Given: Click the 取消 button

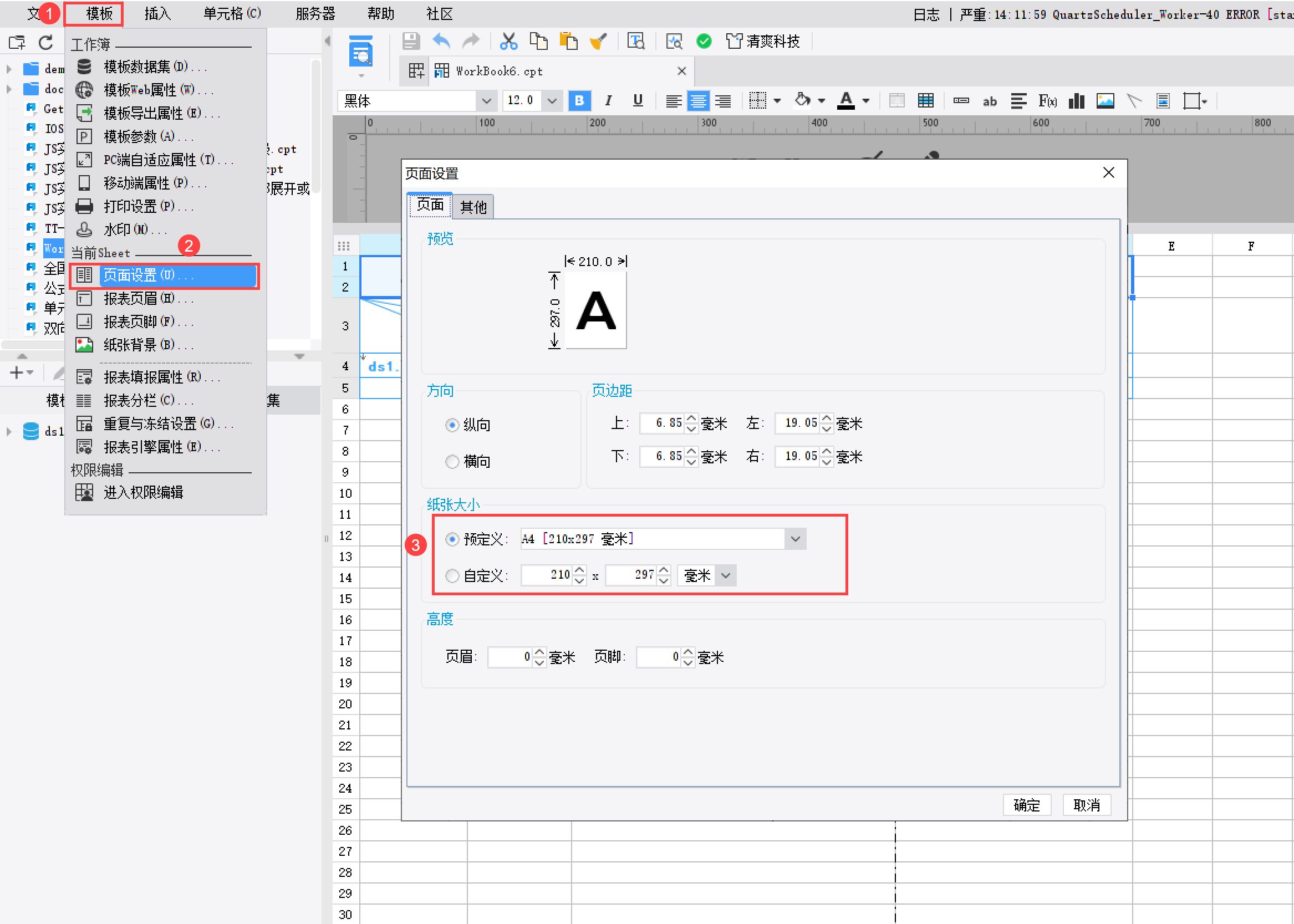Looking at the screenshot, I should (x=1086, y=804).
